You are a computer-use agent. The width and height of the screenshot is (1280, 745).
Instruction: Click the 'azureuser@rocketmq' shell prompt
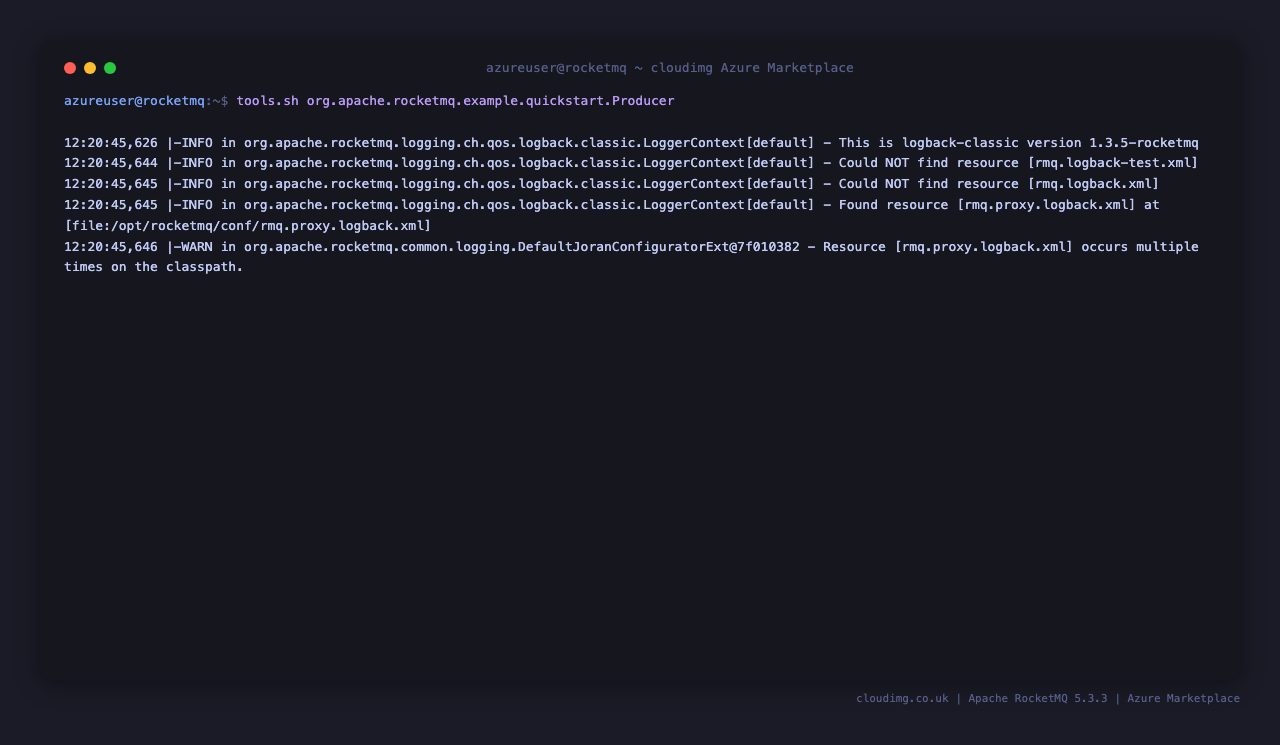pos(134,101)
